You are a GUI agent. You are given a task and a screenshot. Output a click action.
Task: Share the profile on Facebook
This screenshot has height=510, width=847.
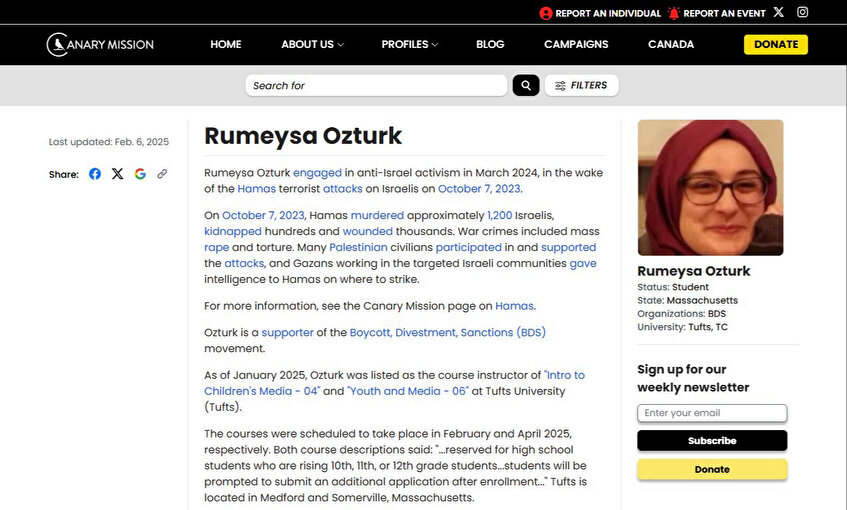tap(95, 174)
